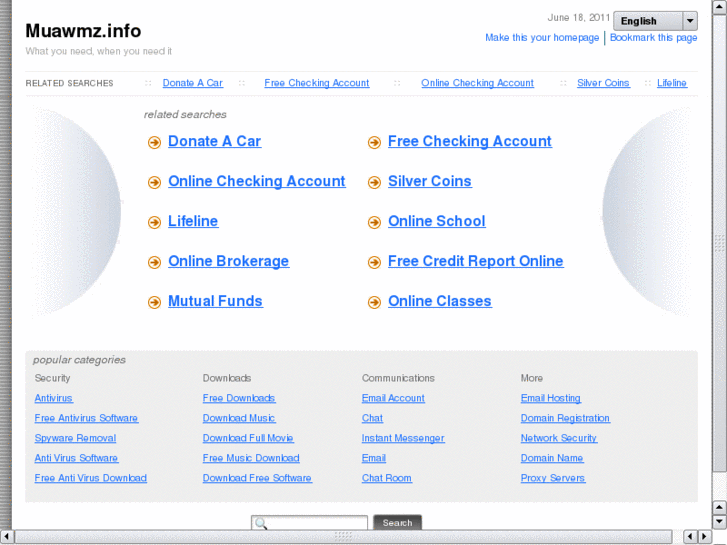Visit the Email link under Communications
This screenshot has height=545, width=727.
click(x=373, y=458)
